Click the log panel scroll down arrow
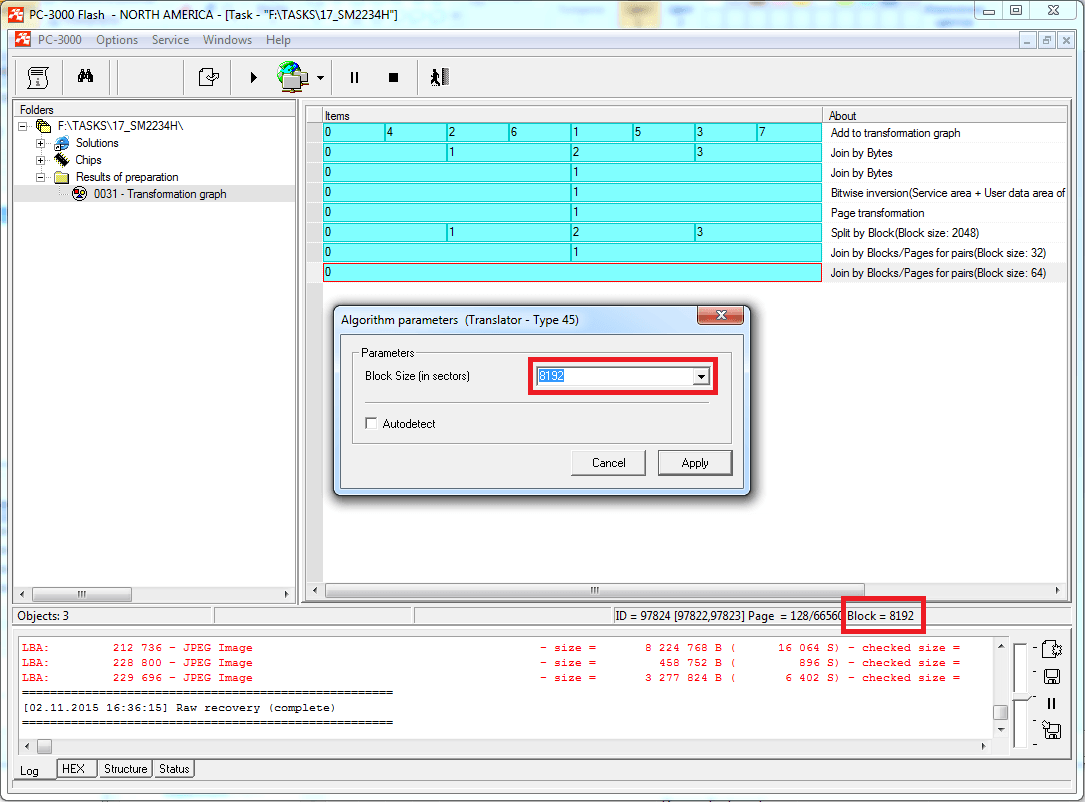Screen dimensions: 1085x802 1001,729
